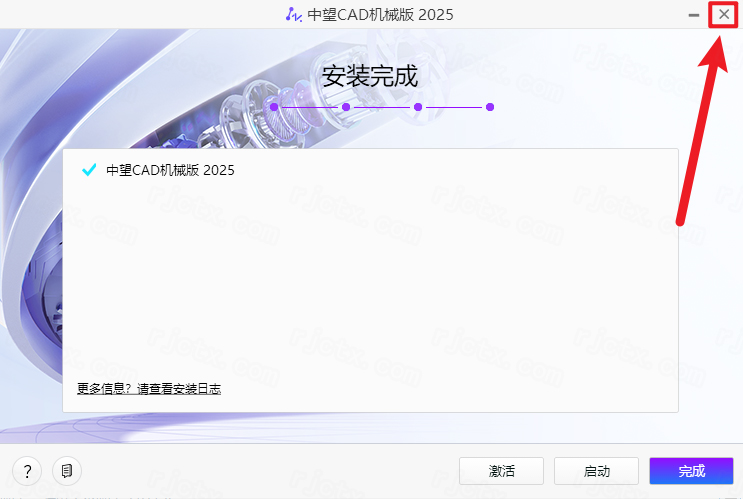Open help with the question mark icon
This screenshot has width=743, height=499.
point(27,470)
